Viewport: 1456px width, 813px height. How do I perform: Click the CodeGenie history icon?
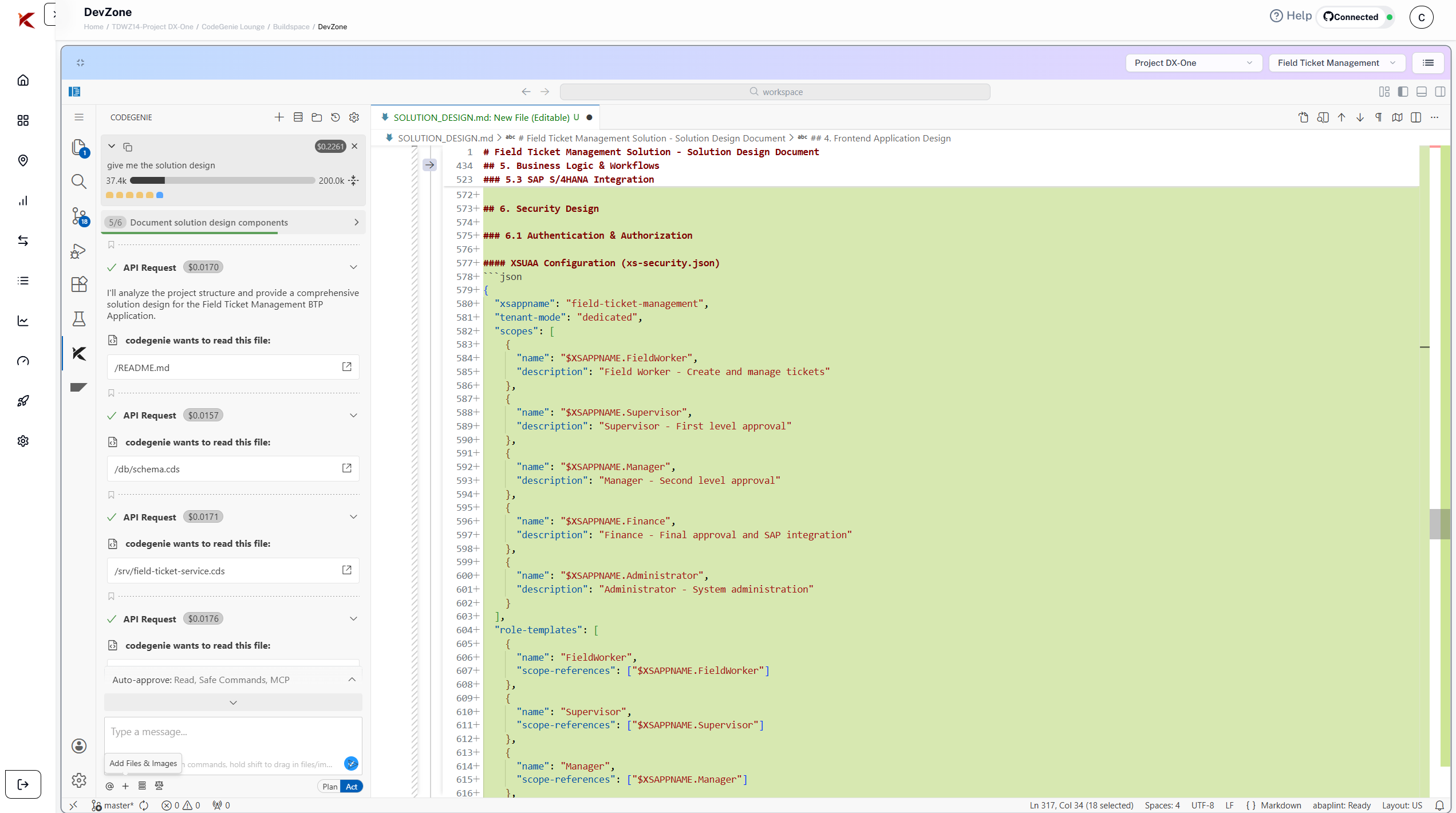336,117
